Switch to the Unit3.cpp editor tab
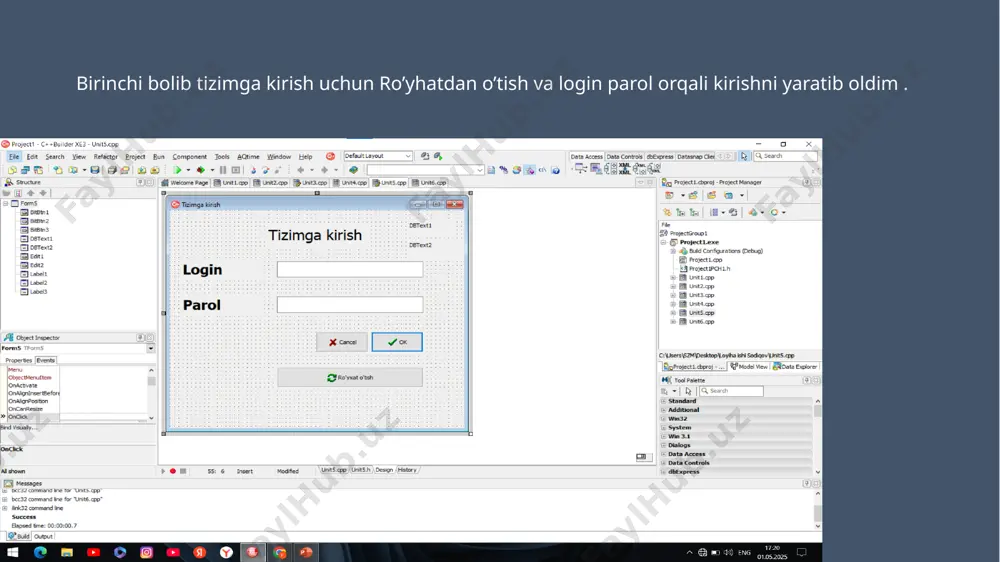The image size is (1000, 562). coord(311,182)
